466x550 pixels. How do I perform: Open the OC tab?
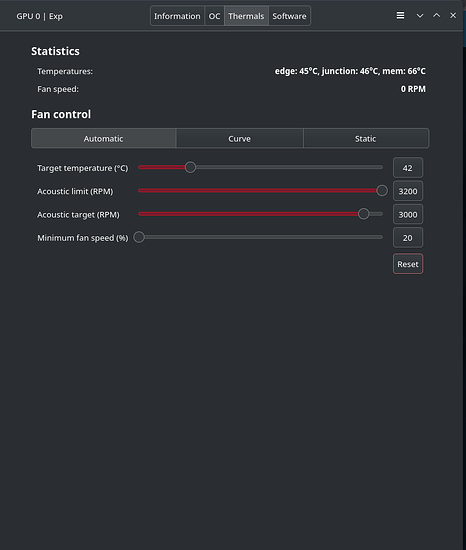click(214, 16)
